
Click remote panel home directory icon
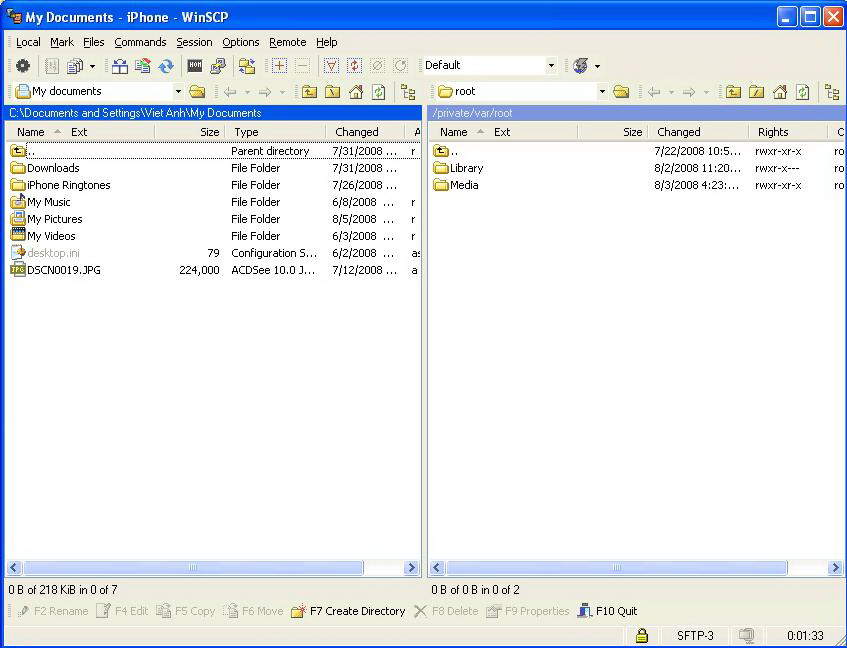[x=779, y=92]
